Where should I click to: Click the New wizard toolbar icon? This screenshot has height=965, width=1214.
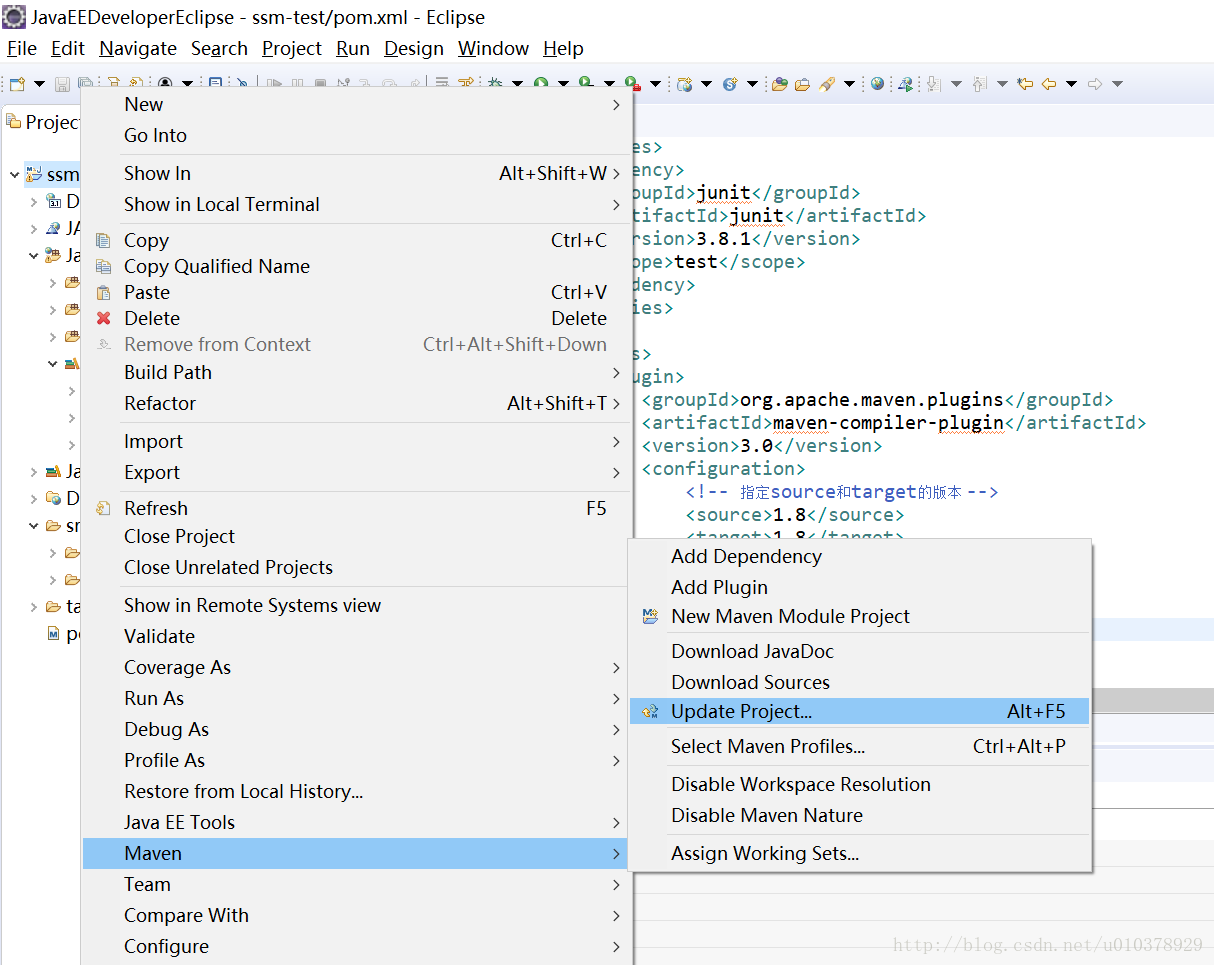(x=16, y=84)
